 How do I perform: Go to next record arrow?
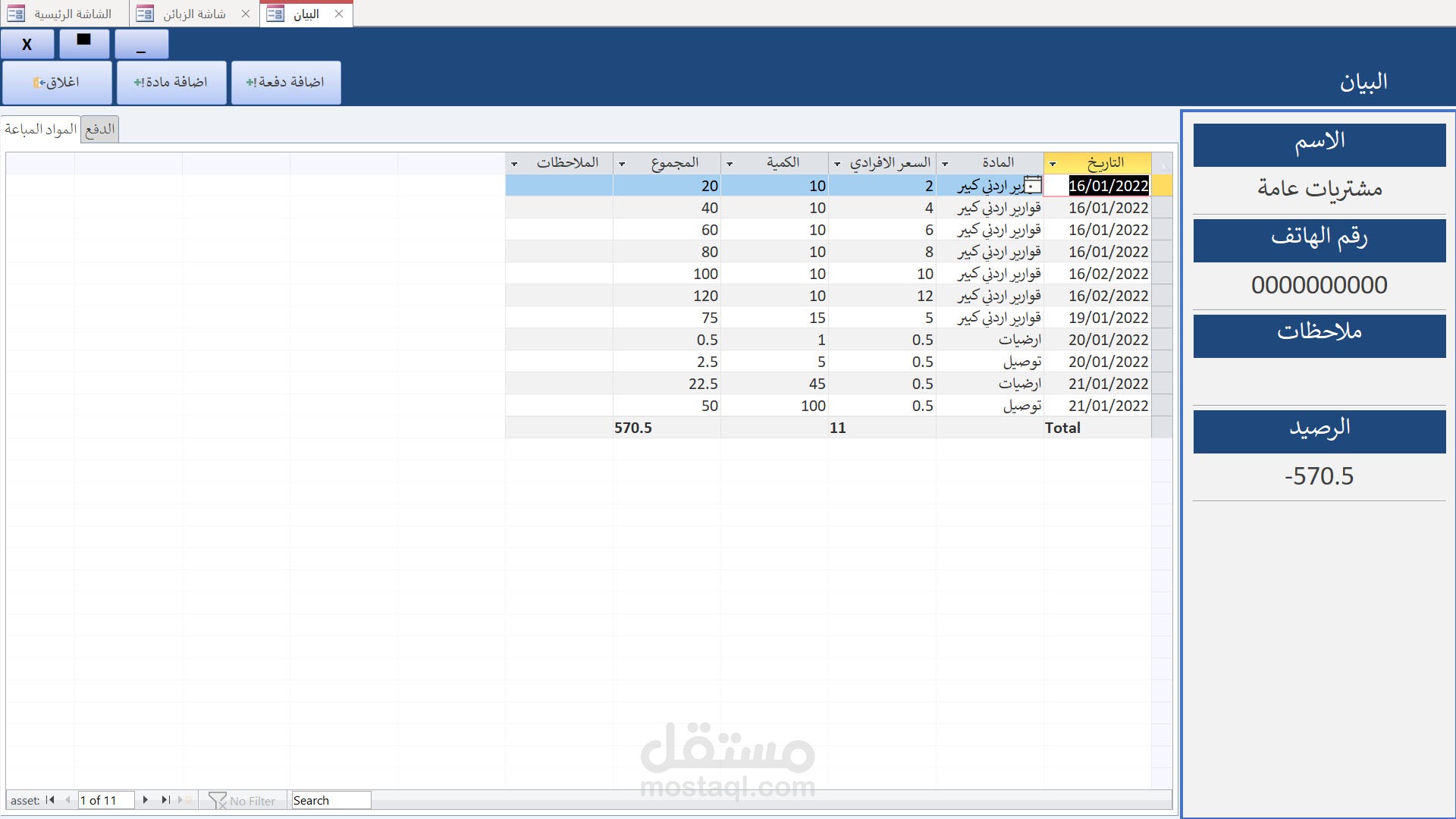coord(145,800)
